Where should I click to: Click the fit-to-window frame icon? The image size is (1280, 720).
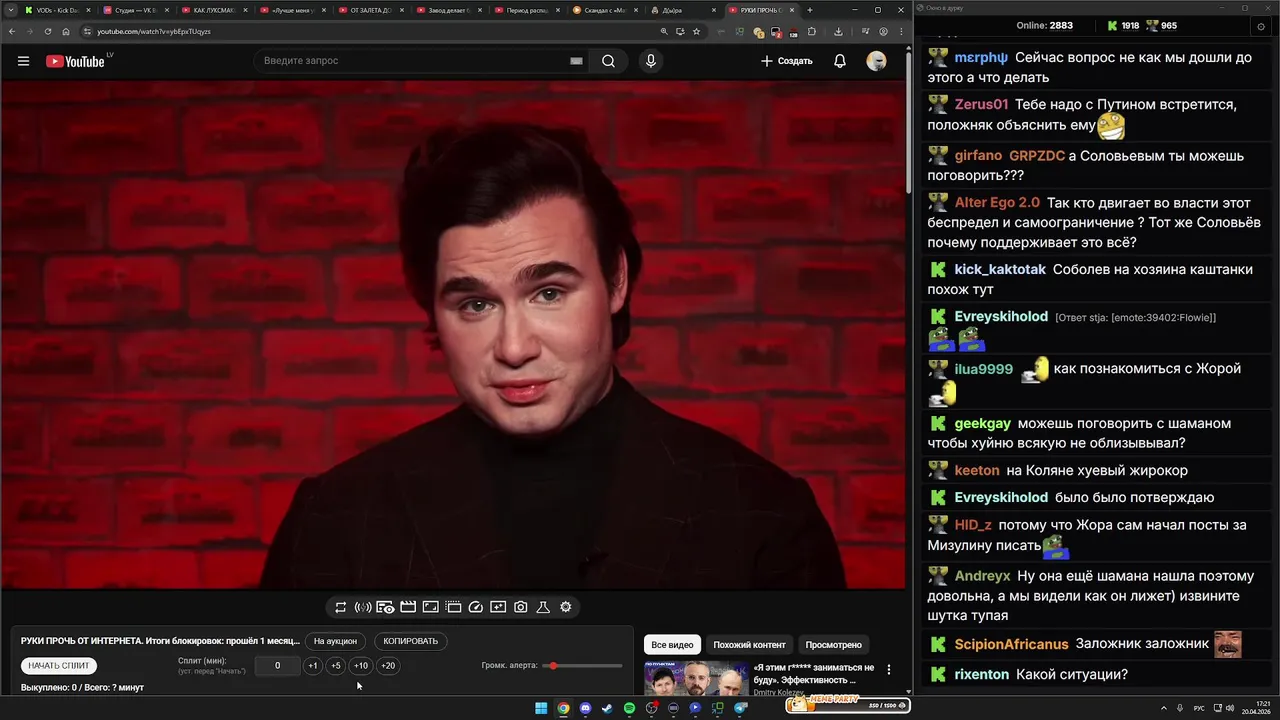431,607
